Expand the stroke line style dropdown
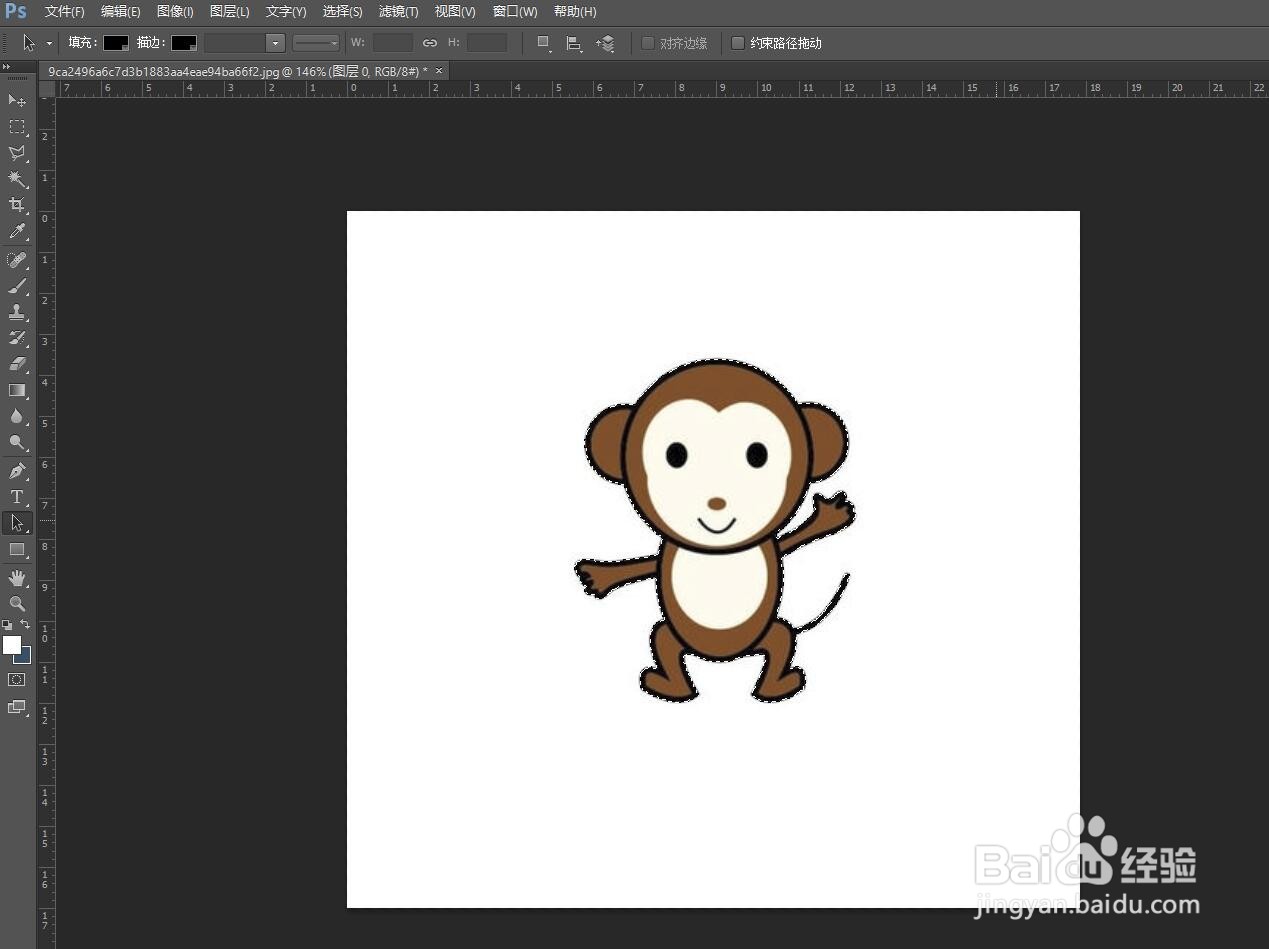 316,43
